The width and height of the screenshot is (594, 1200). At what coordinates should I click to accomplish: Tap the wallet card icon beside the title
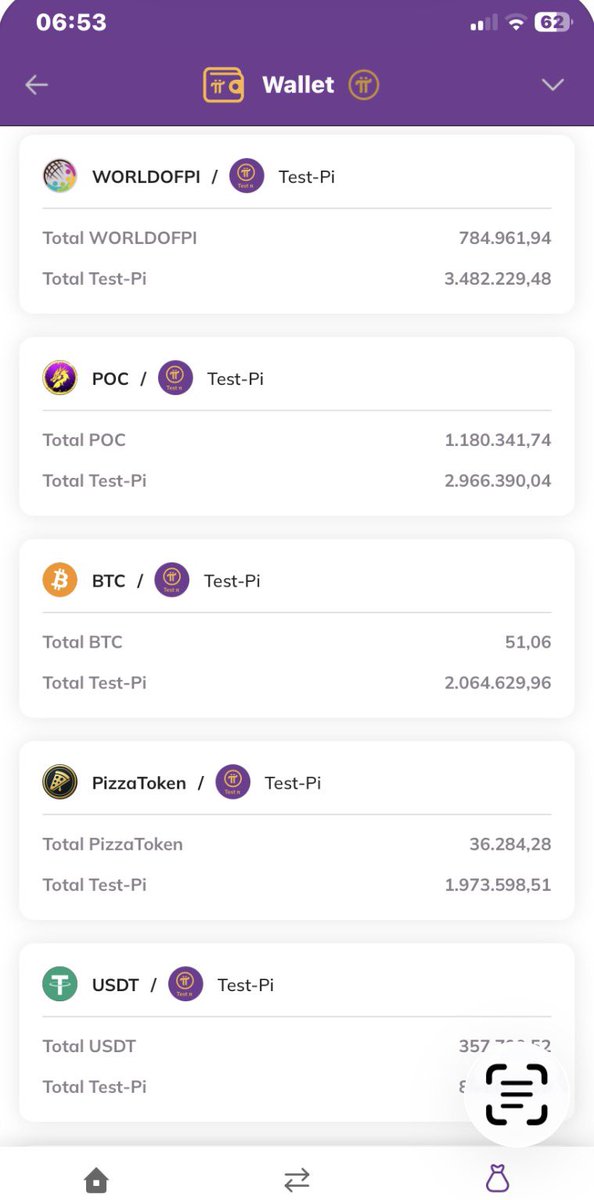(223, 85)
